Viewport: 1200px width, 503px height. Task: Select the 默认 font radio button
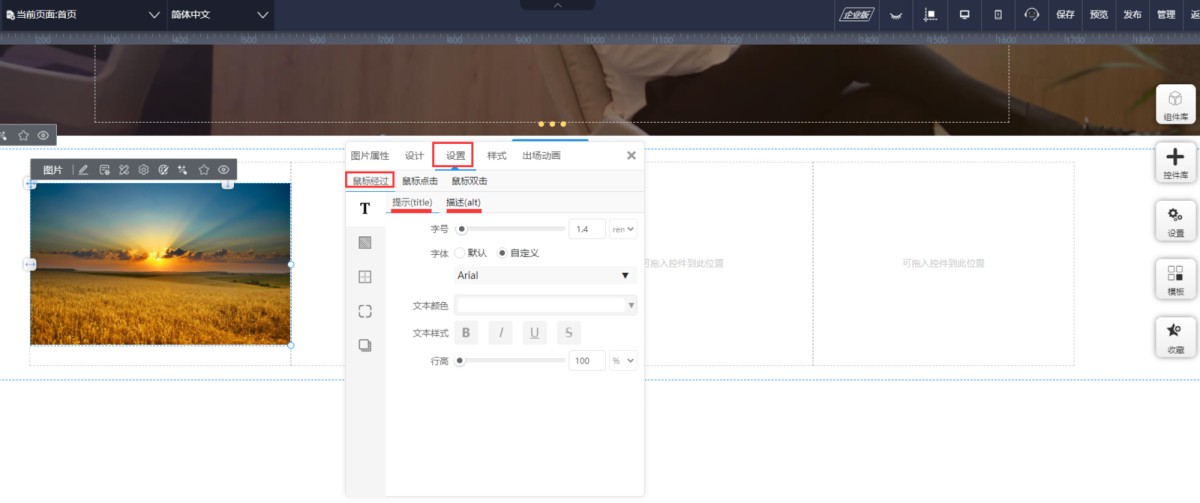coord(460,253)
